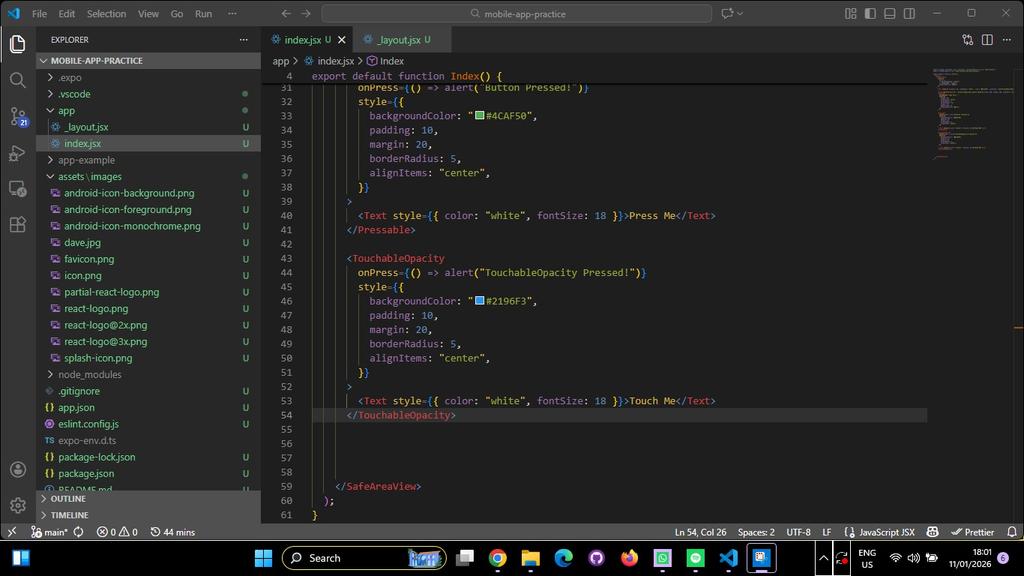Viewport: 1024px width, 576px height.
Task: Go forward with the navigation arrow
Action: pos(306,14)
